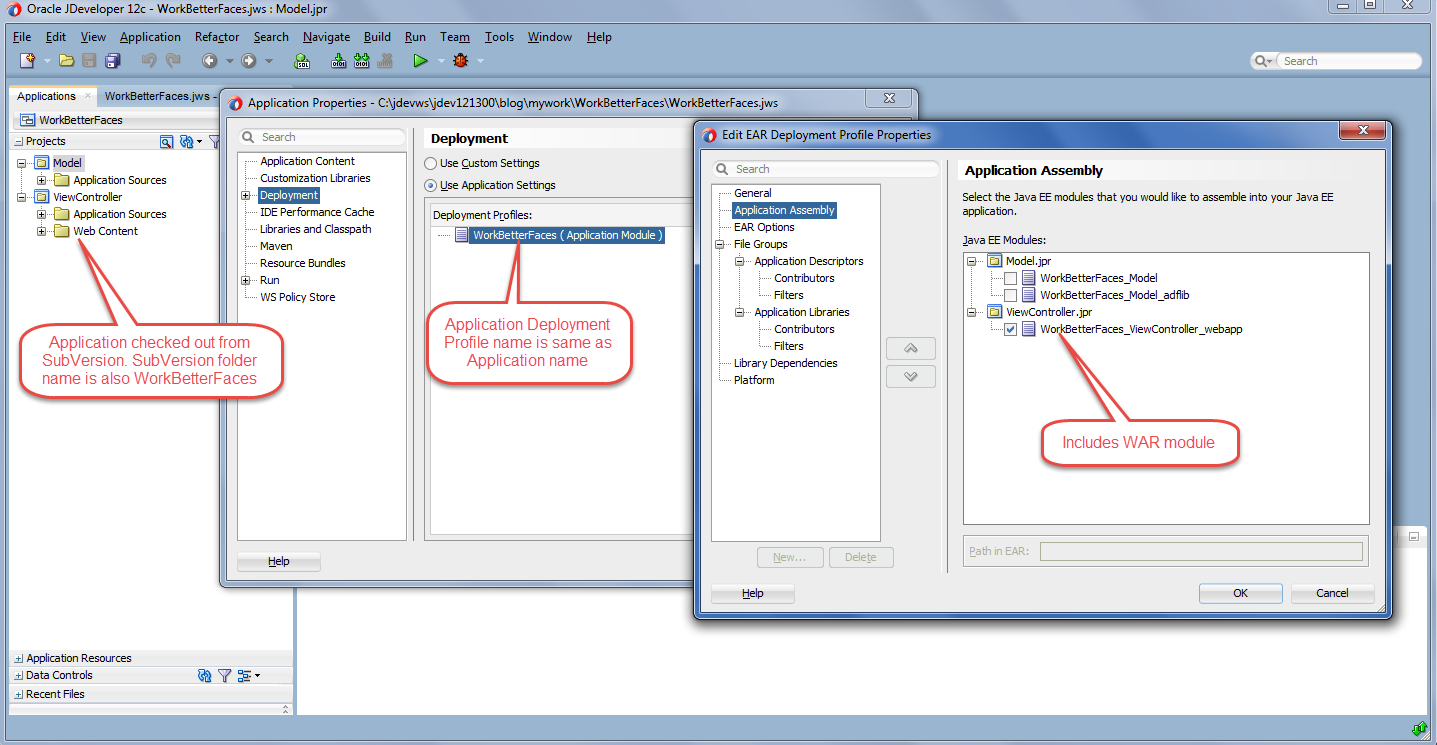The width and height of the screenshot is (1437, 745).
Task: Expand the Run node in Application Properties
Action: (246, 281)
